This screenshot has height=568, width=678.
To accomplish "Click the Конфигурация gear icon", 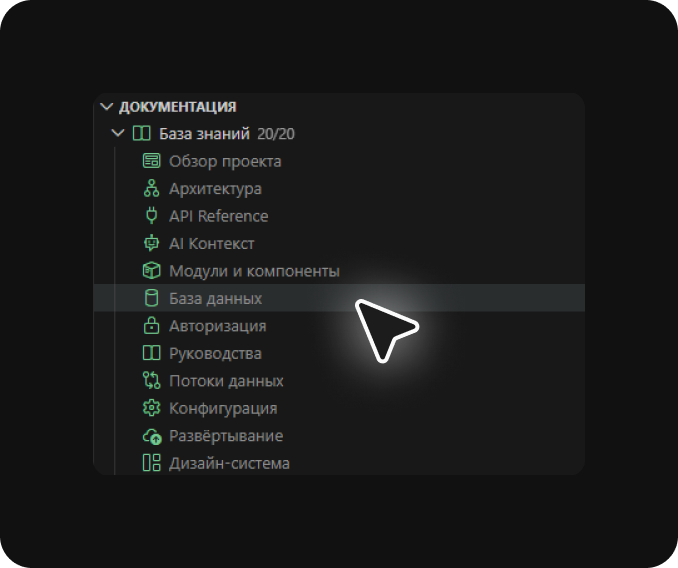I will click(x=151, y=408).
